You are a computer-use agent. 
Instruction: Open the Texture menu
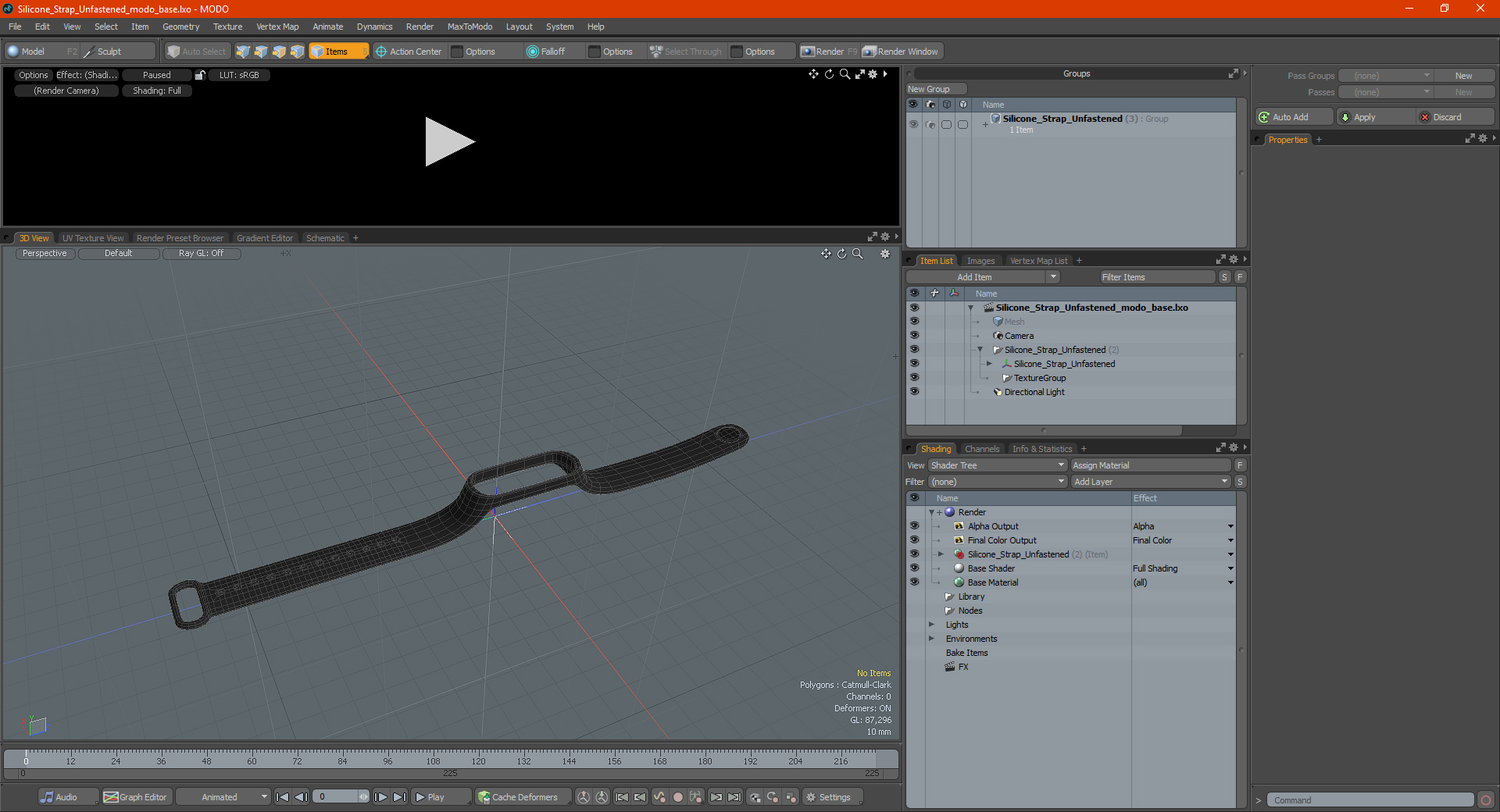pos(227,27)
